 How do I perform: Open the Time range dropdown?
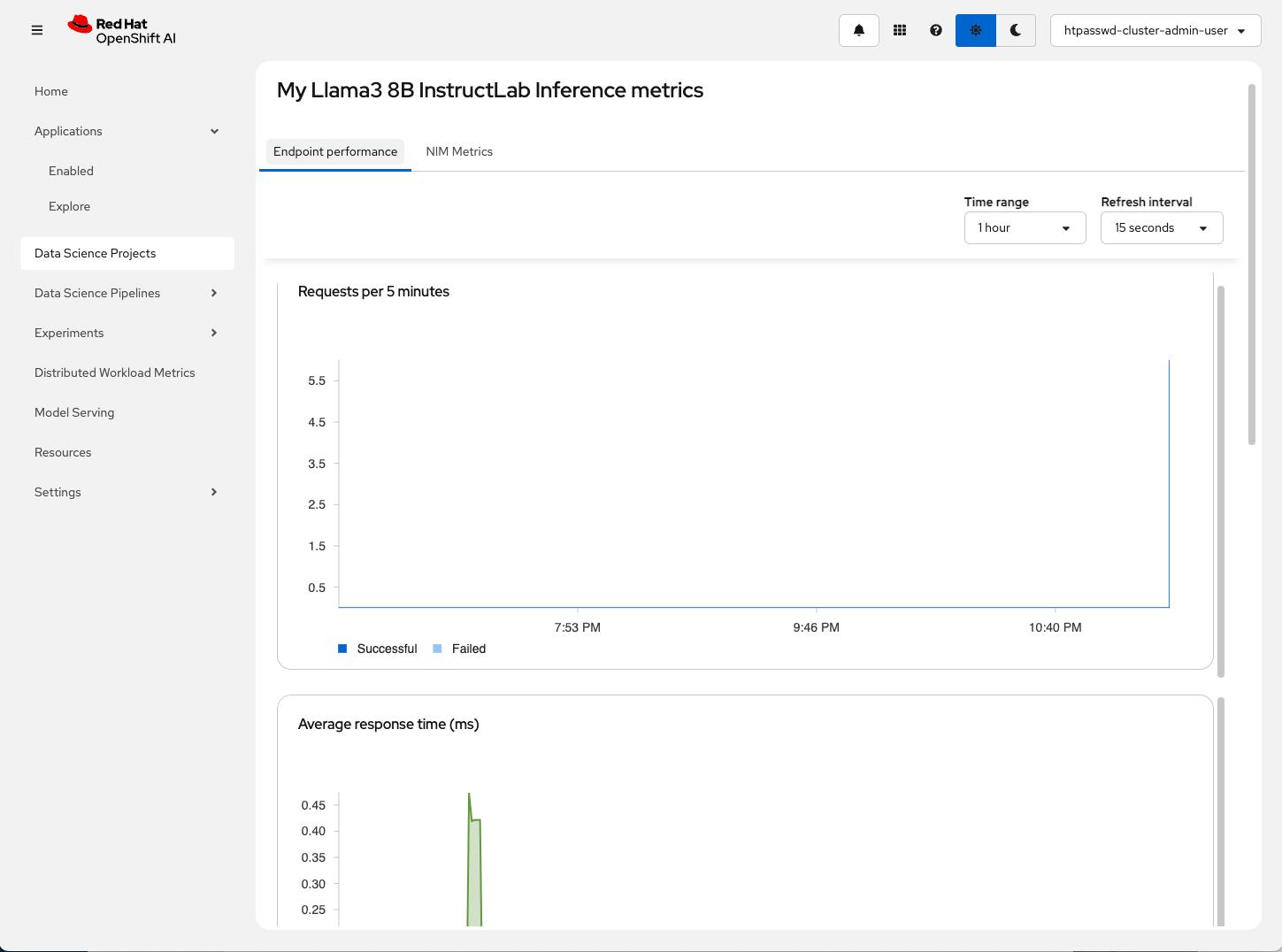click(x=1025, y=227)
